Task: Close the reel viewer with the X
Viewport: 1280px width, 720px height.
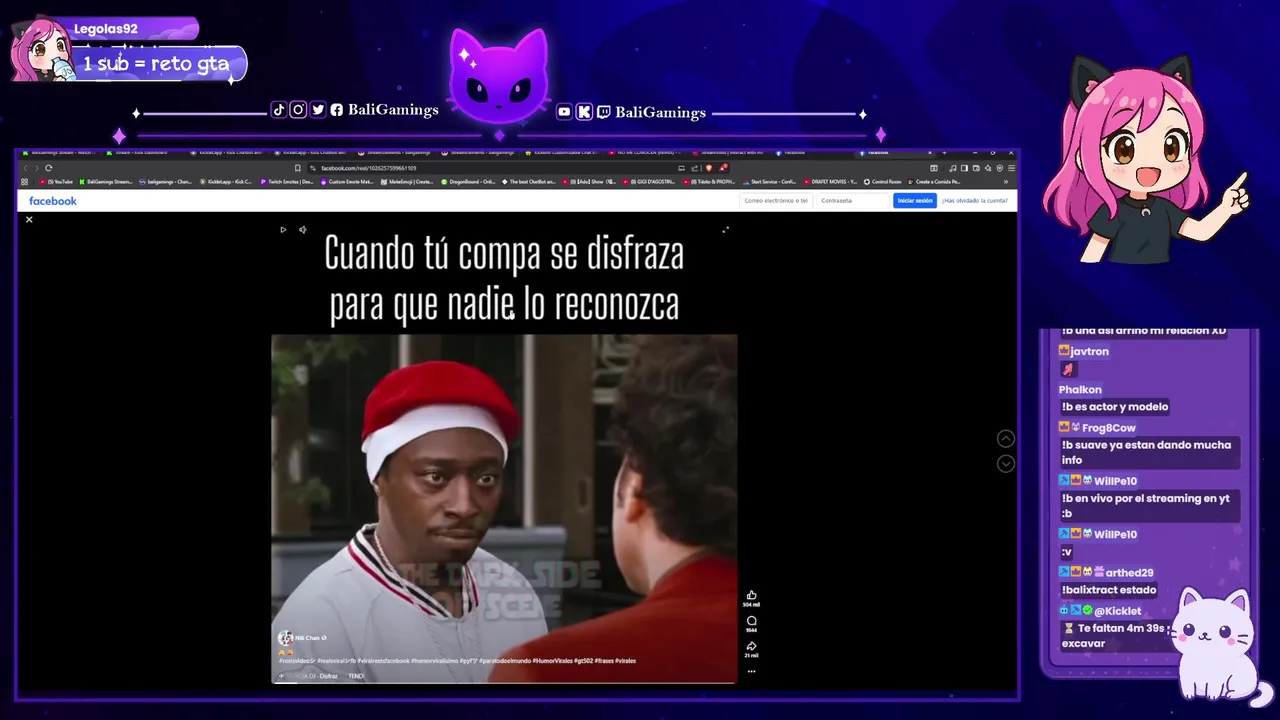Action: coord(29,219)
